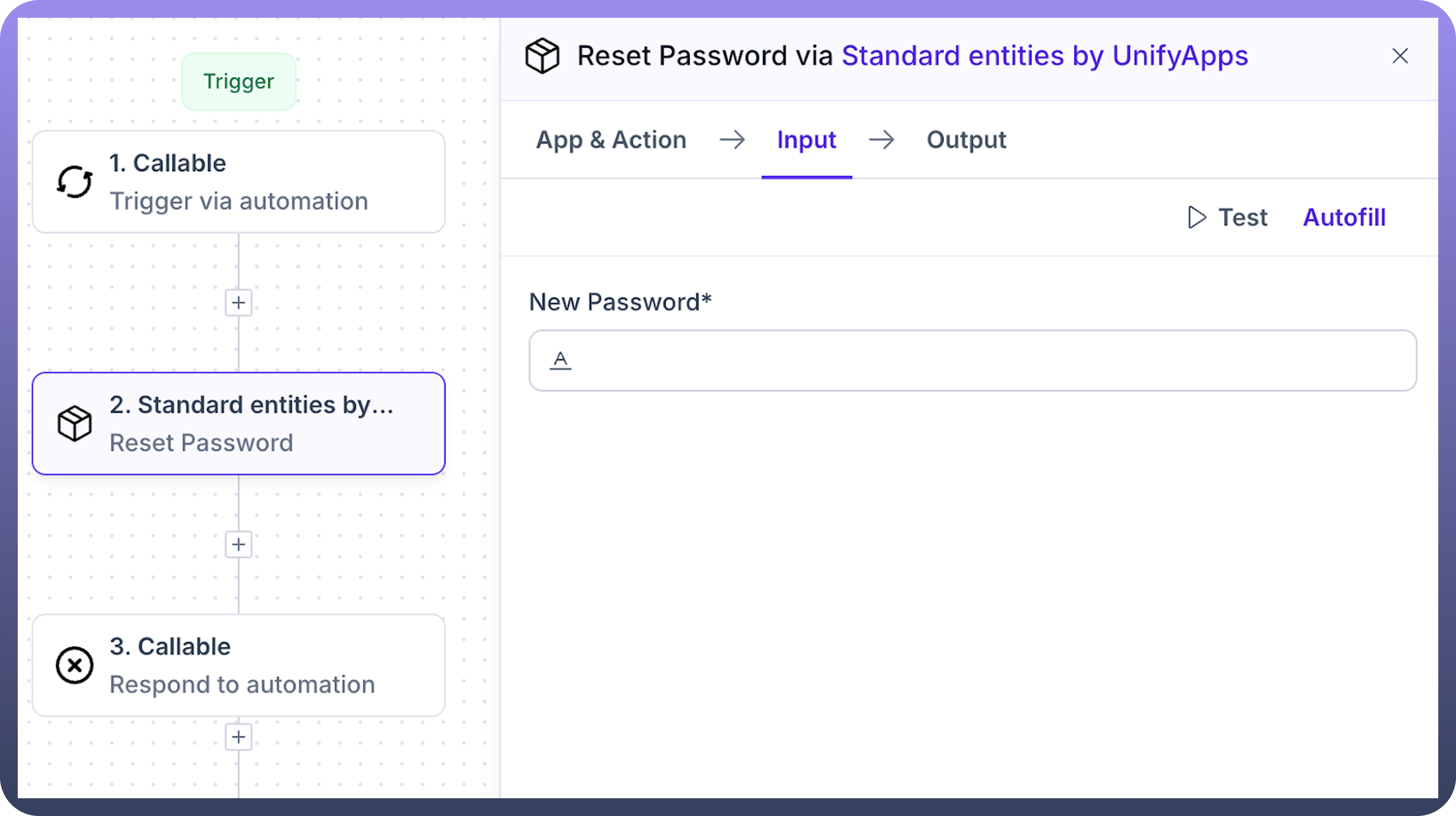
Task: Switch to the App & Action tab
Action: coord(611,139)
